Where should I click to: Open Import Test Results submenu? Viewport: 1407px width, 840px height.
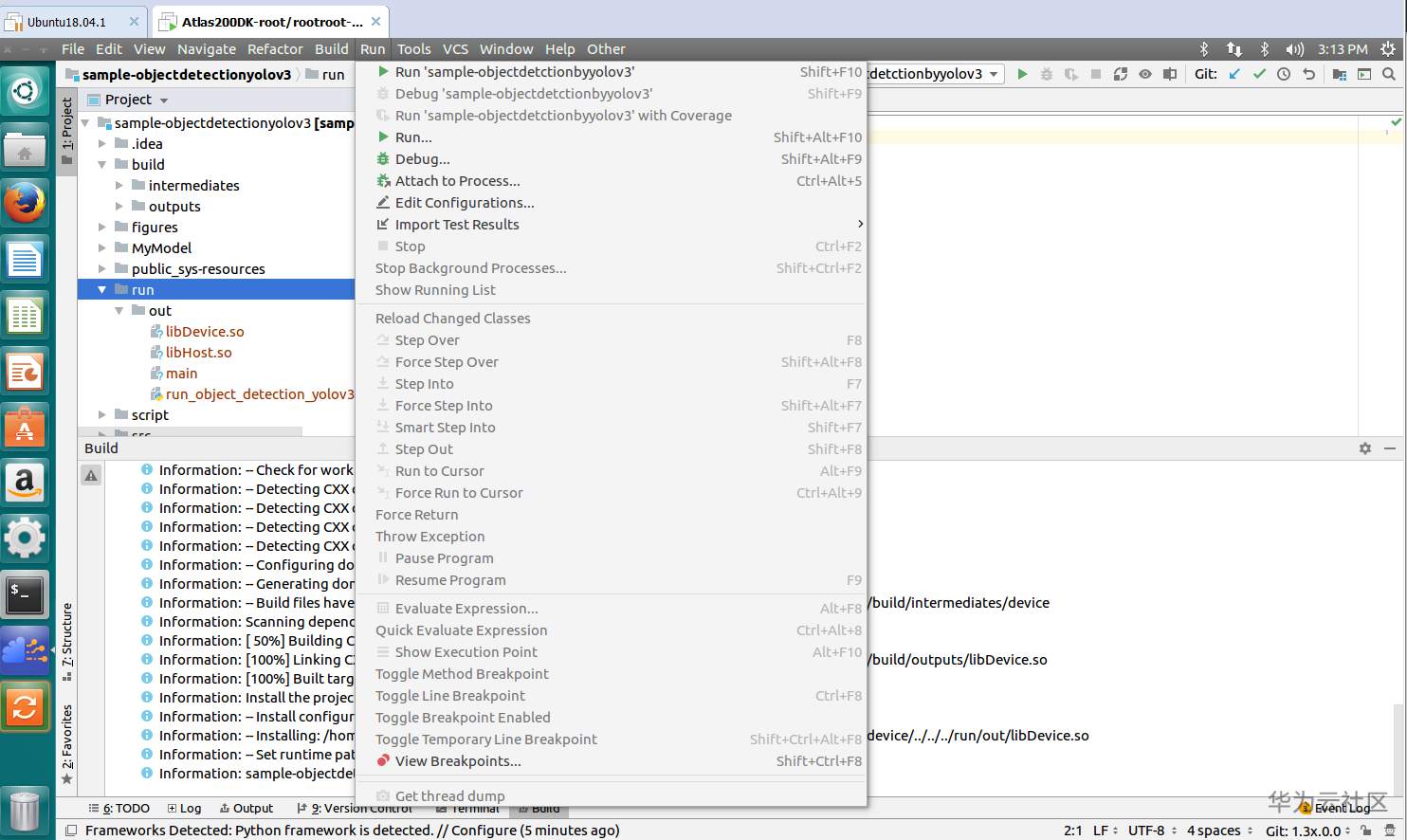pos(612,225)
